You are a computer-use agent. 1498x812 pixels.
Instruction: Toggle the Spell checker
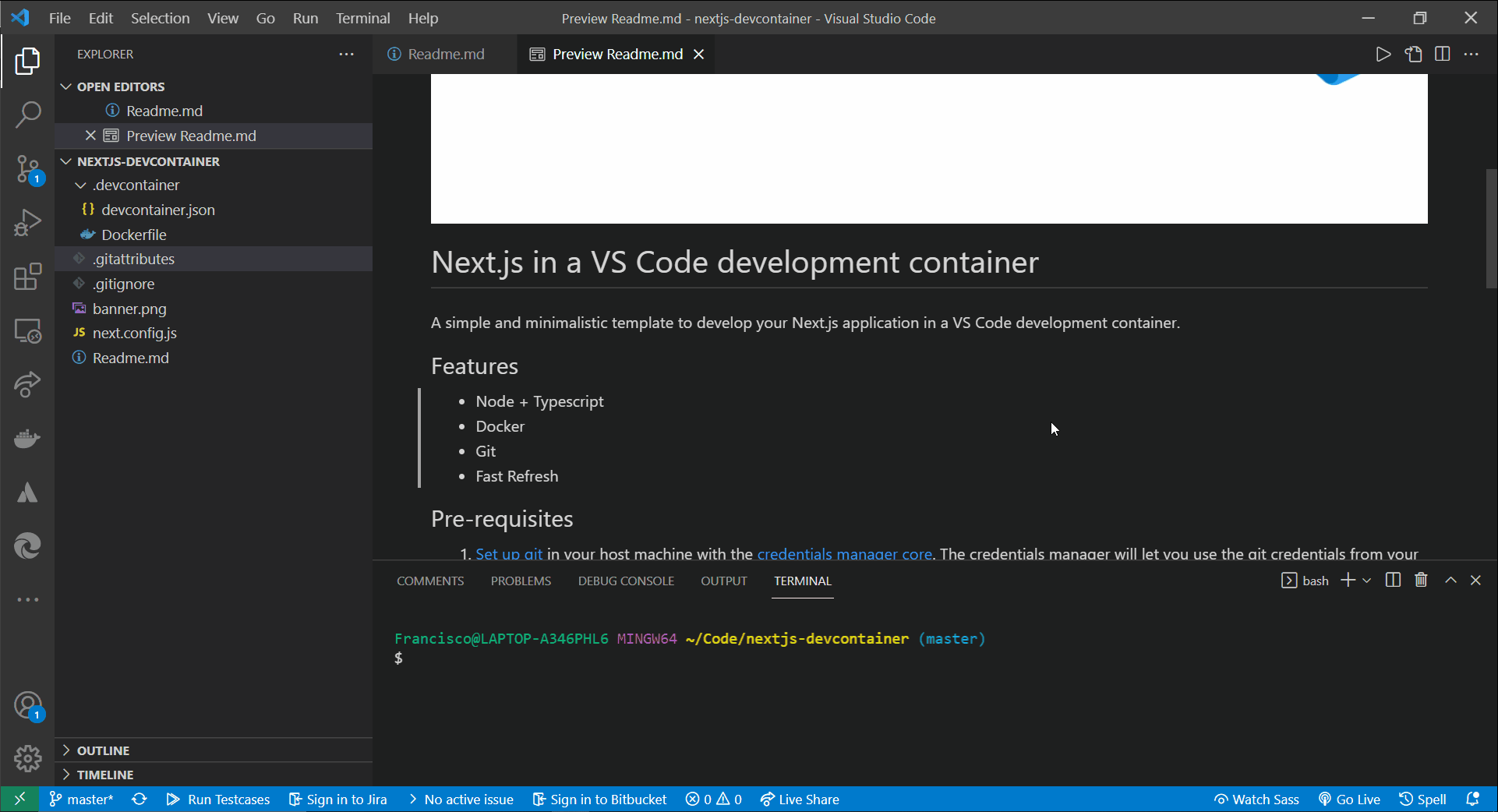click(1422, 799)
